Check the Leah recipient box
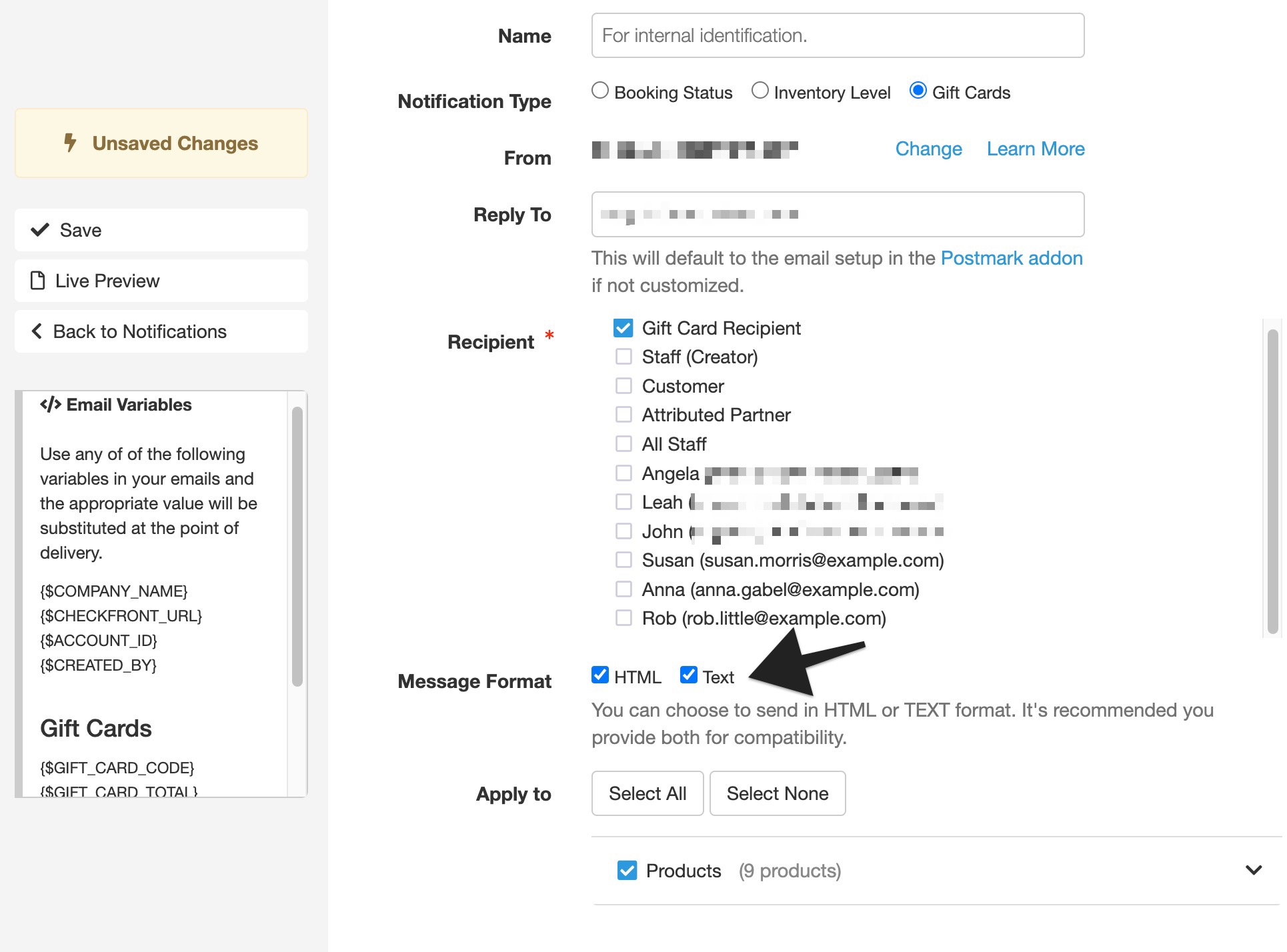Viewport: 1287px width, 952px height. click(x=623, y=502)
